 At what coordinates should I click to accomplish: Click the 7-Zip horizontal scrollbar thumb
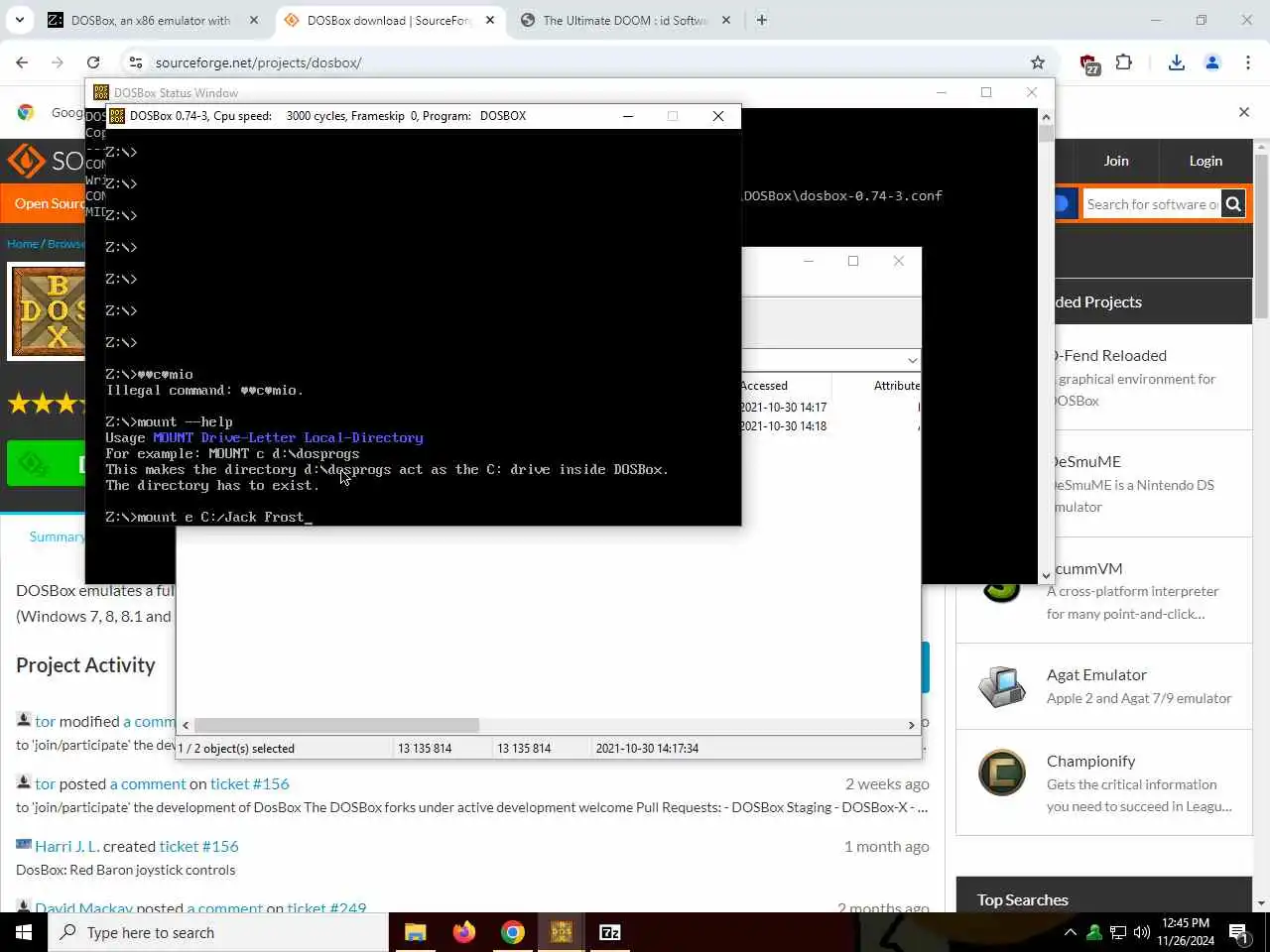tap(337, 725)
